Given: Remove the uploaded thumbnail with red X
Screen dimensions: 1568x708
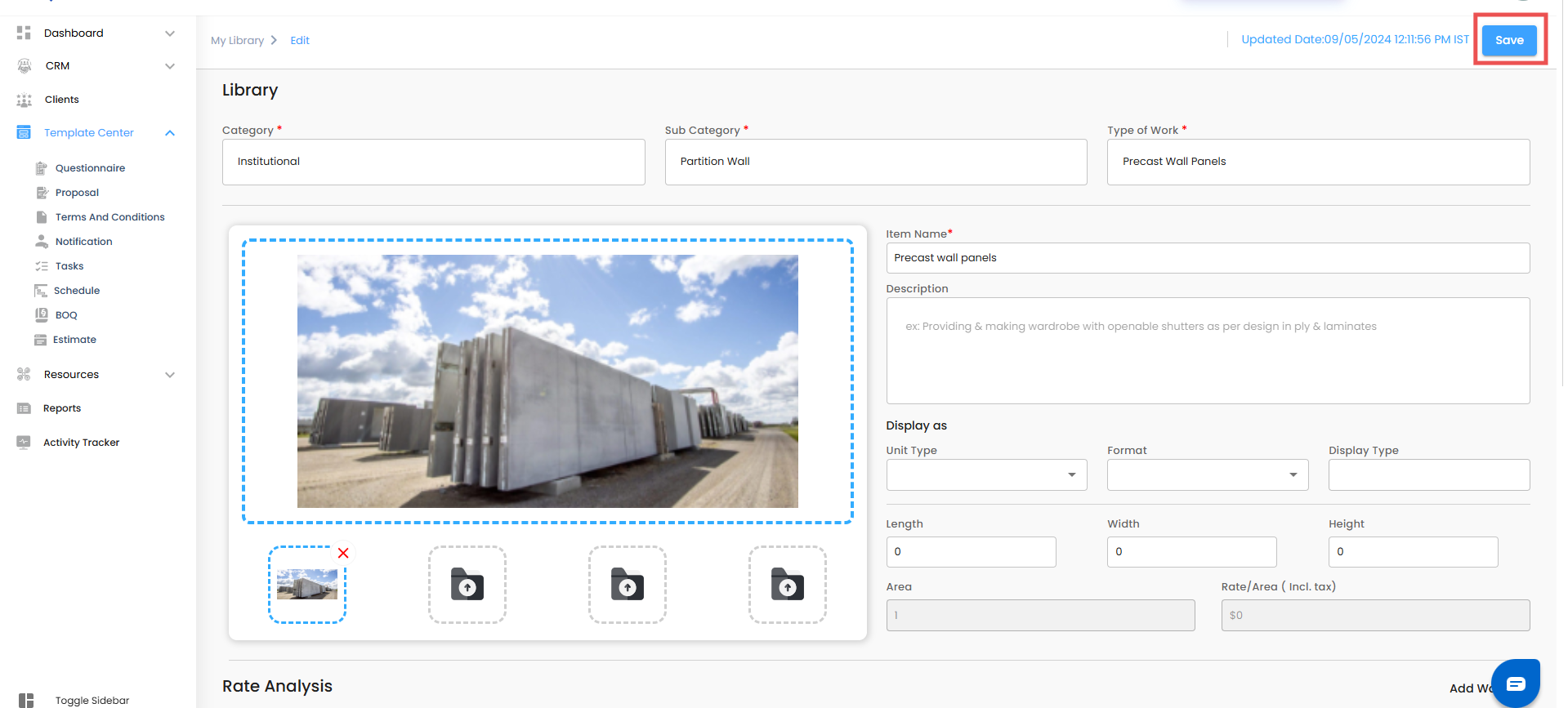Looking at the screenshot, I should tap(343, 553).
